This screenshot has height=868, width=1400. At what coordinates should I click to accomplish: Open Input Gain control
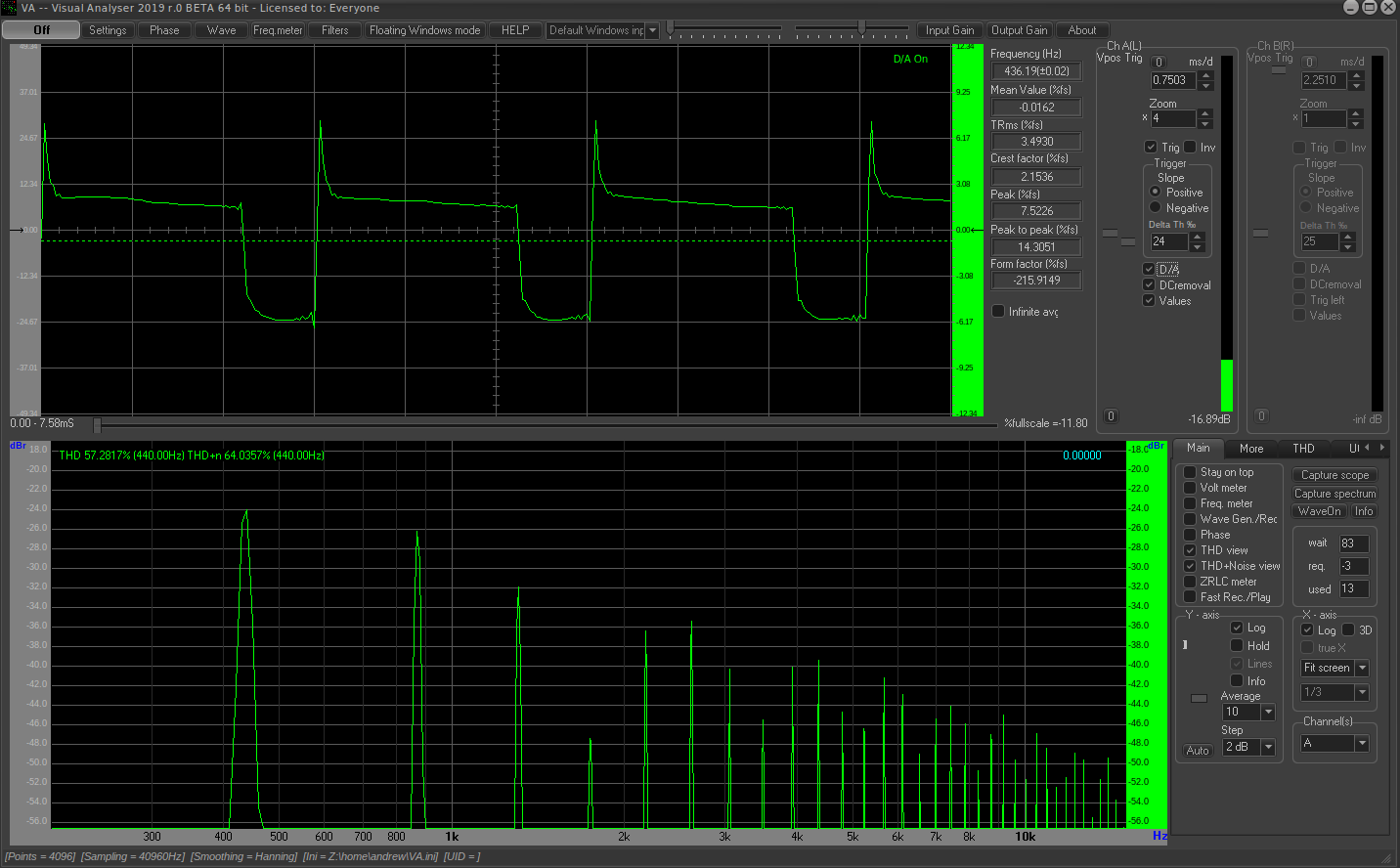[950, 30]
